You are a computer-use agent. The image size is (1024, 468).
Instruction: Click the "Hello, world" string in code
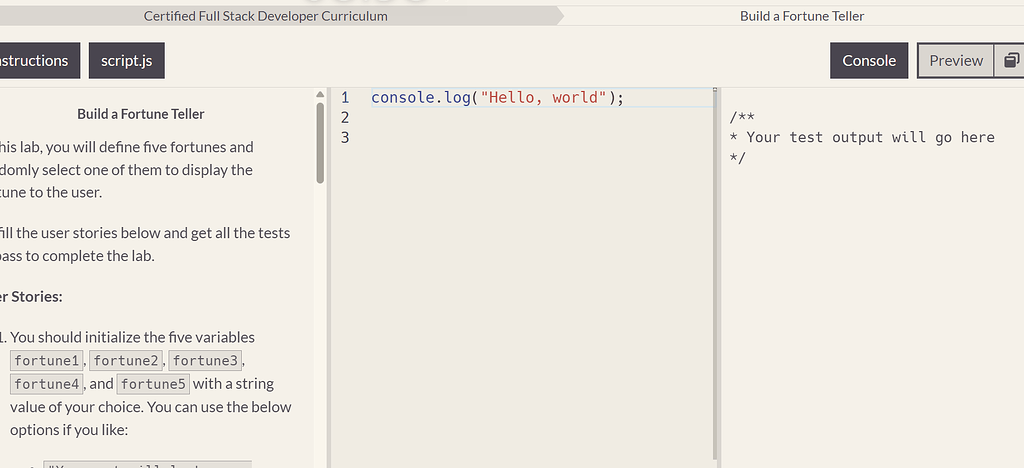543,98
